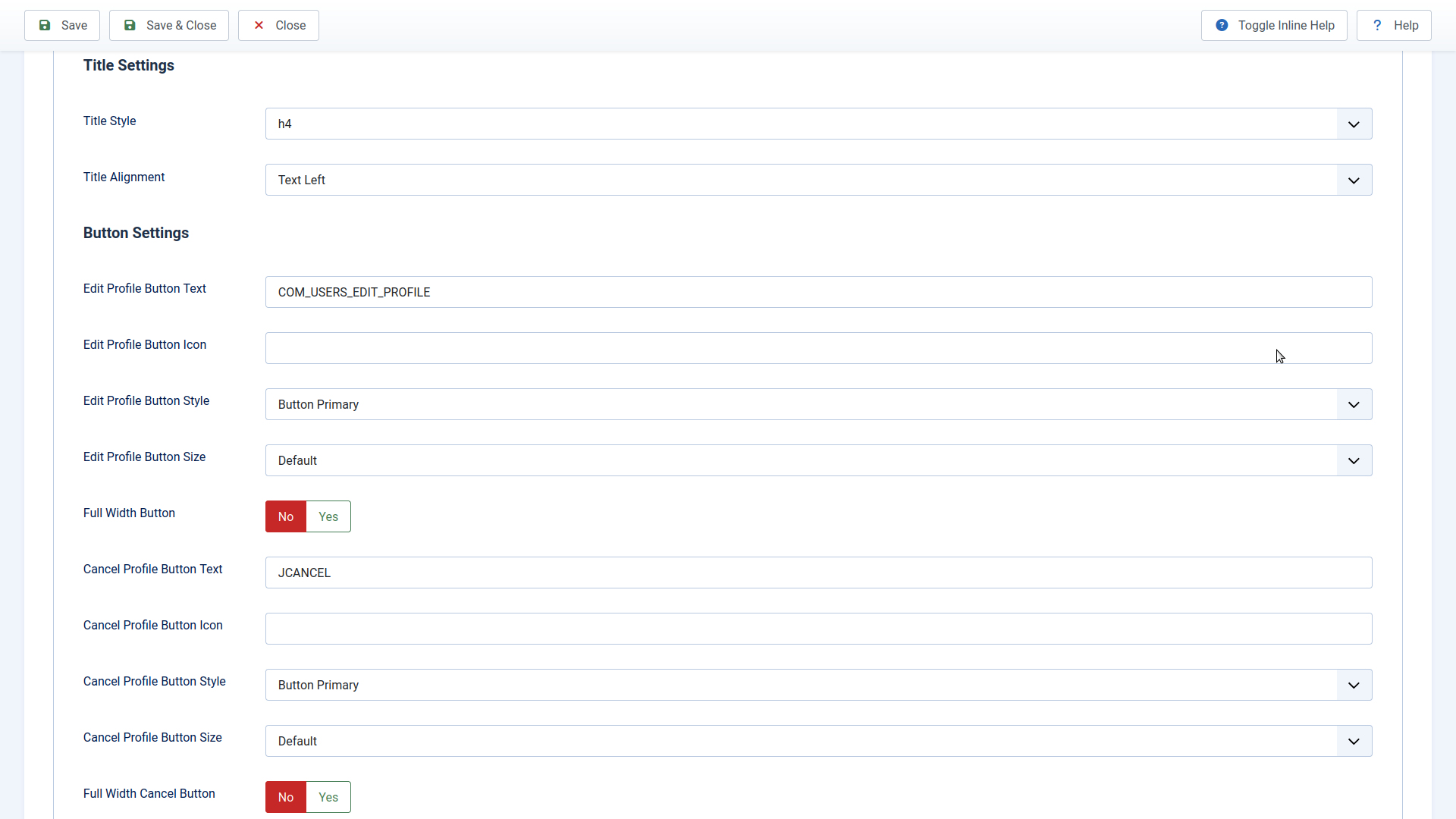Open the Title Style dropdown
Viewport: 1456px width, 819px height.
818,124
